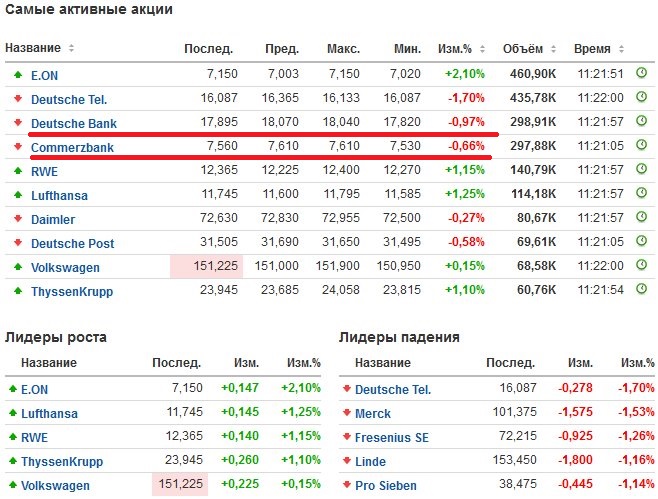658x499 pixels.
Task: Click the clock icon in the Commerzbank row
Action: click(x=642, y=146)
